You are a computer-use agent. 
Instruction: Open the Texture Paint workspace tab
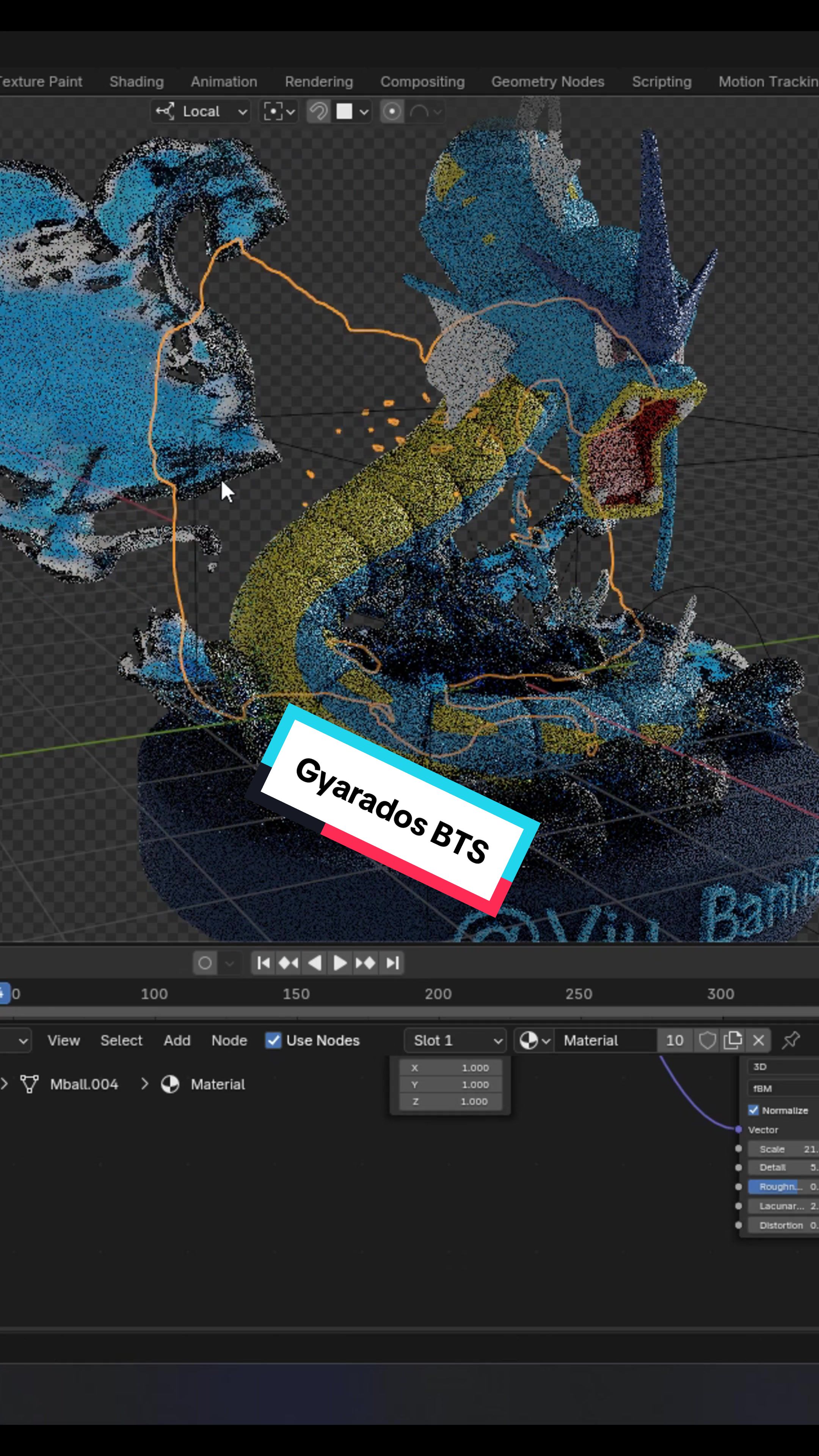coord(41,82)
